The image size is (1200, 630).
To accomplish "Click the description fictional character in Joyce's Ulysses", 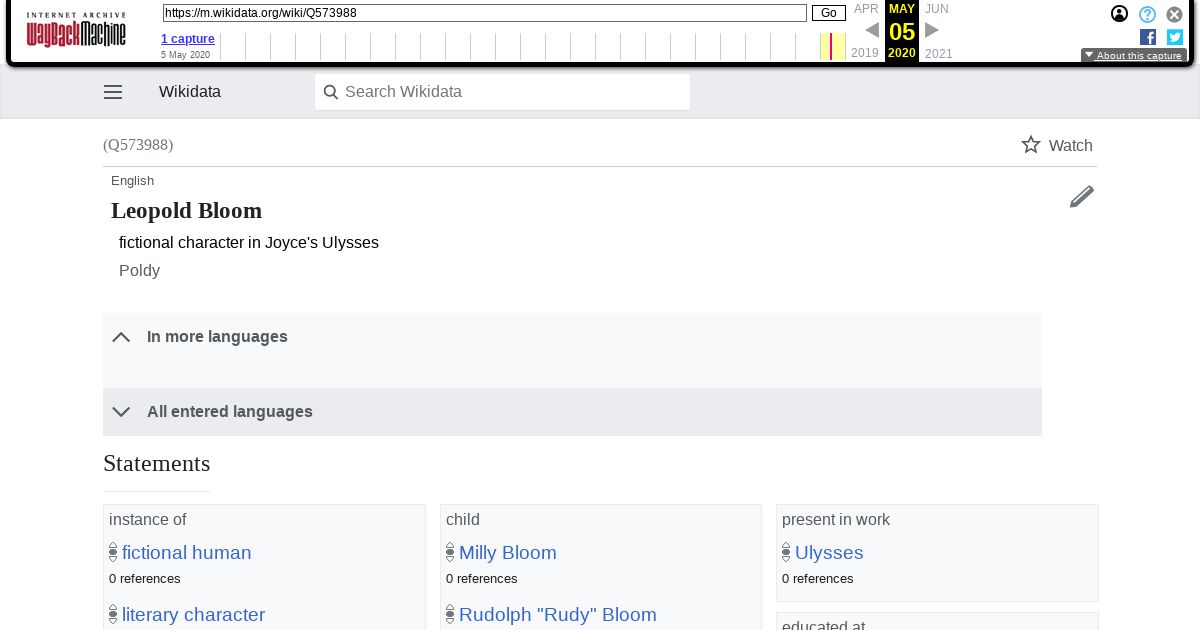I will (249, 243).
